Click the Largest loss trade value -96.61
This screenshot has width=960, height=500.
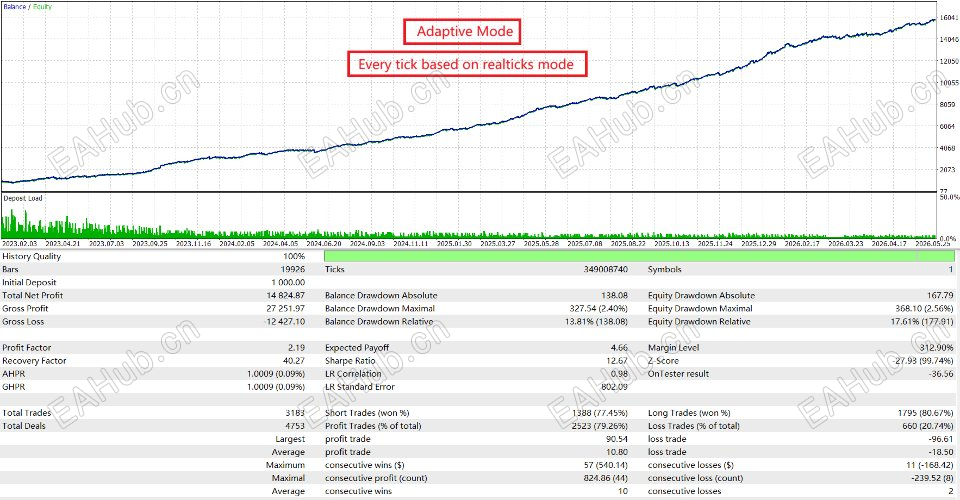click(941, 439)
